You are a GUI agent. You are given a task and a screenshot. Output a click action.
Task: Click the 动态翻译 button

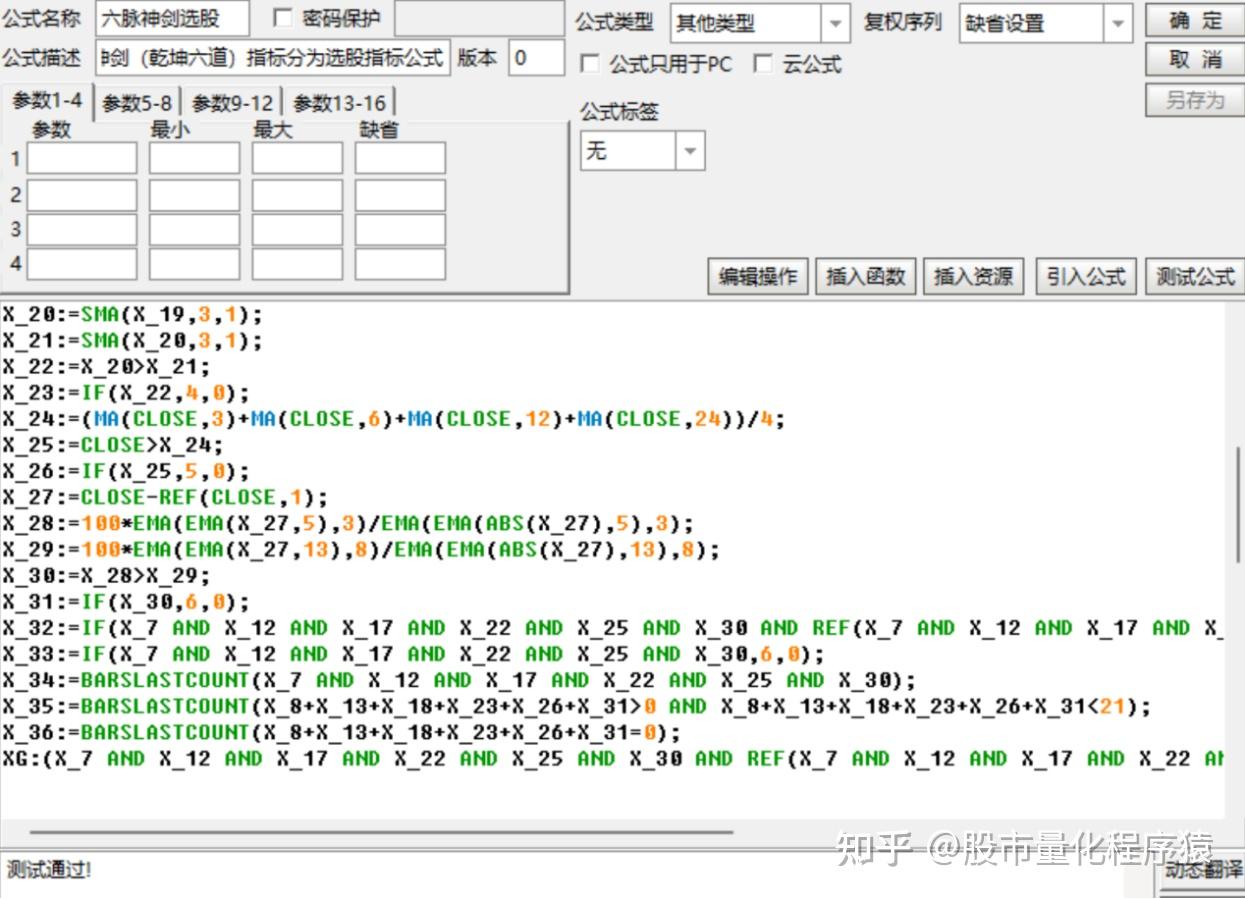point(1203,869)
